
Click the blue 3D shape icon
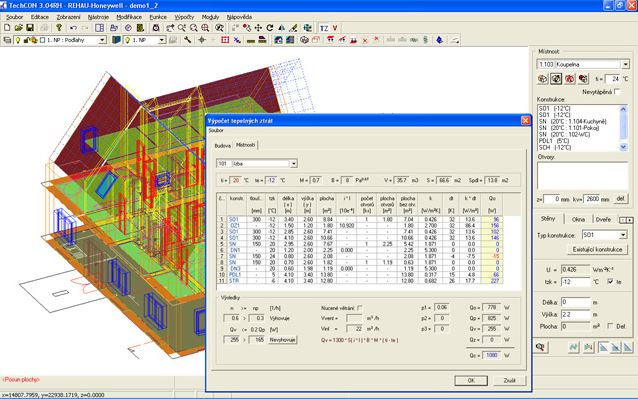click(x=439, y=40)
